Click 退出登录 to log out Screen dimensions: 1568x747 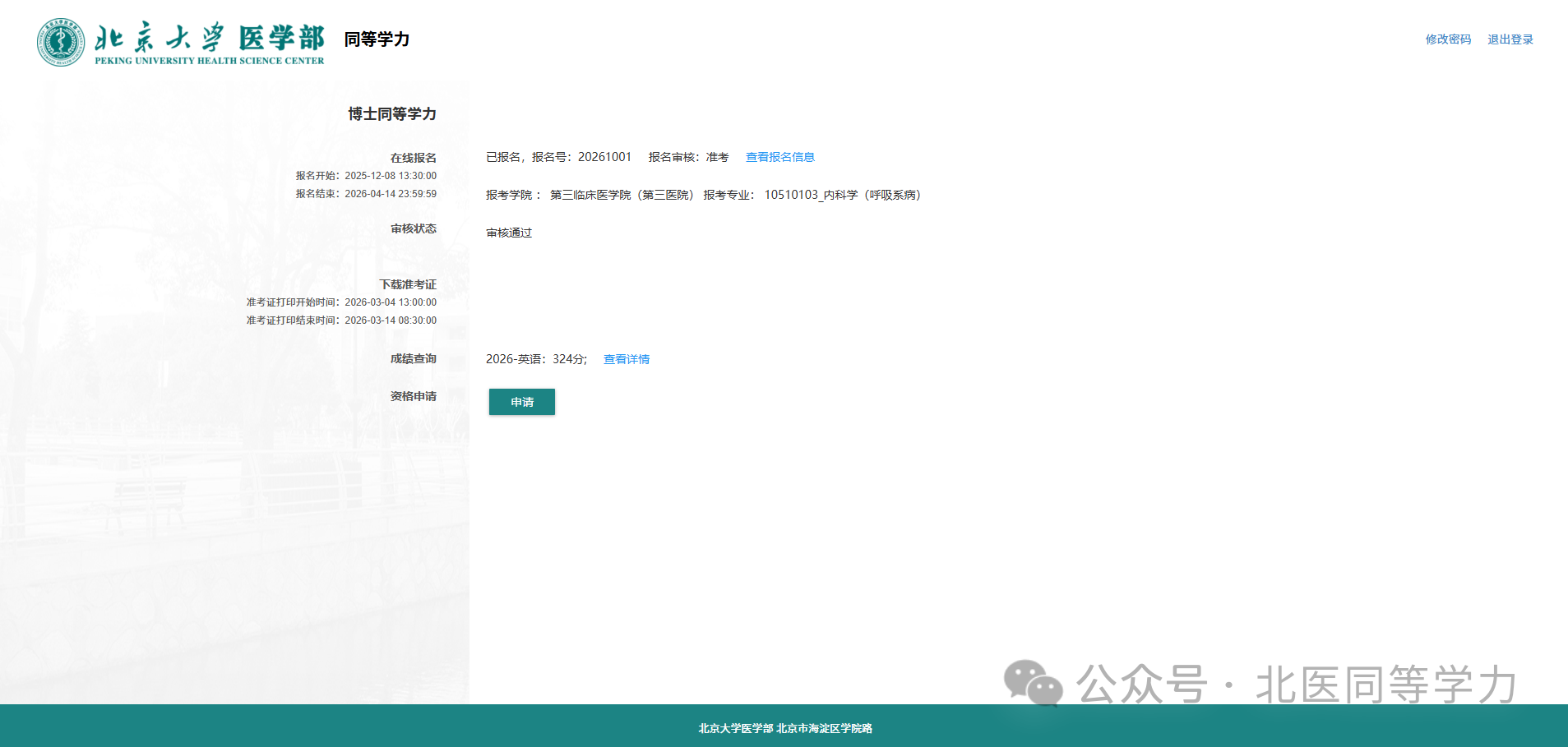pyautogui.click(x=1510, y=39)
